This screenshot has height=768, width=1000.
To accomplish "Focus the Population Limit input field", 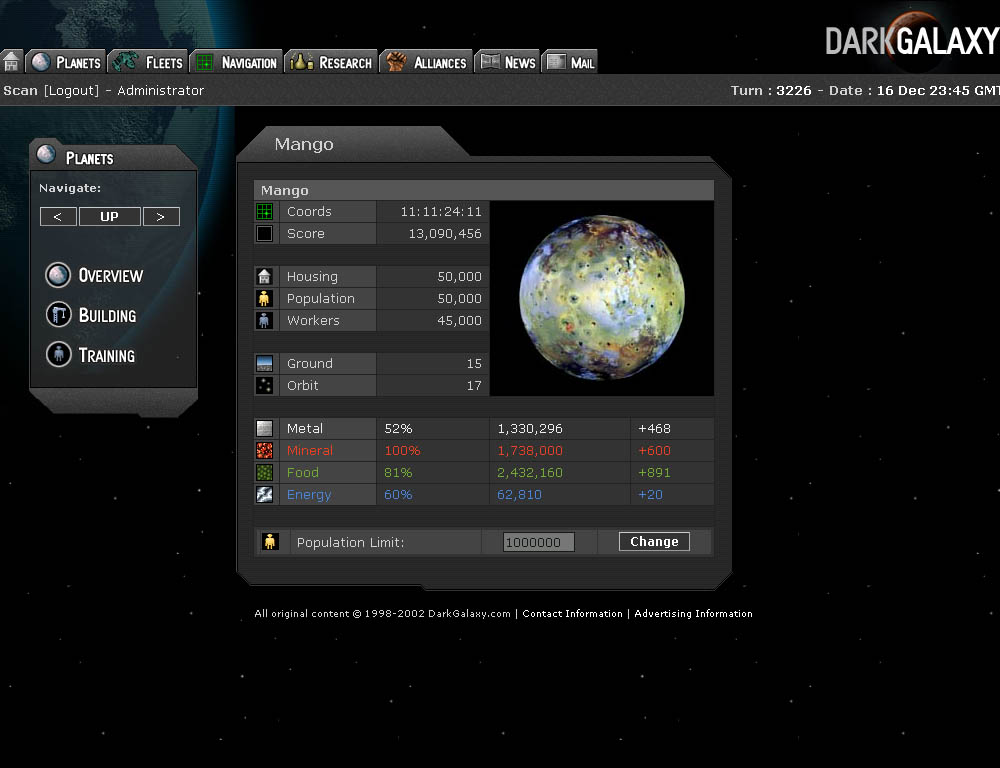I will tap(539, 542).
